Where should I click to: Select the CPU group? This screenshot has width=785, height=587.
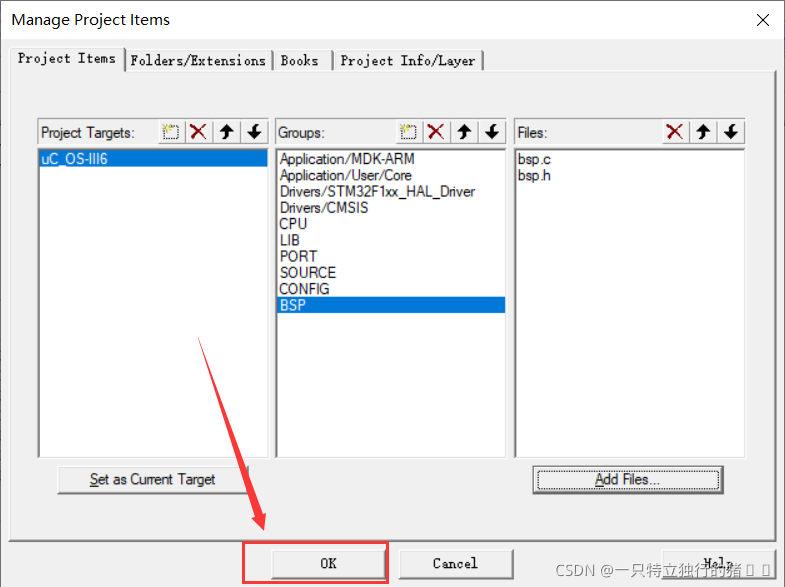click(x=390, y=224)
